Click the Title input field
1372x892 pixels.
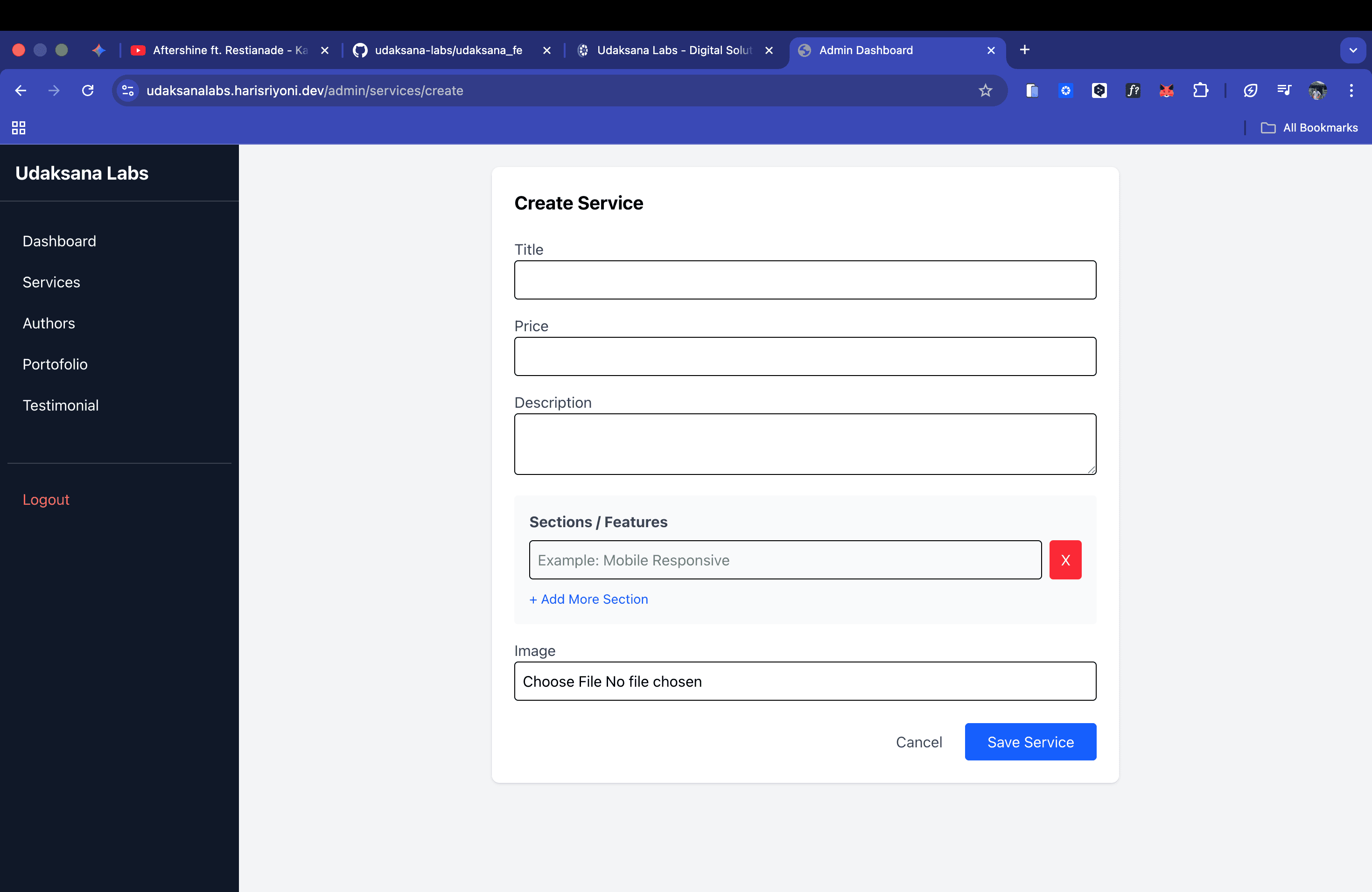805,280
